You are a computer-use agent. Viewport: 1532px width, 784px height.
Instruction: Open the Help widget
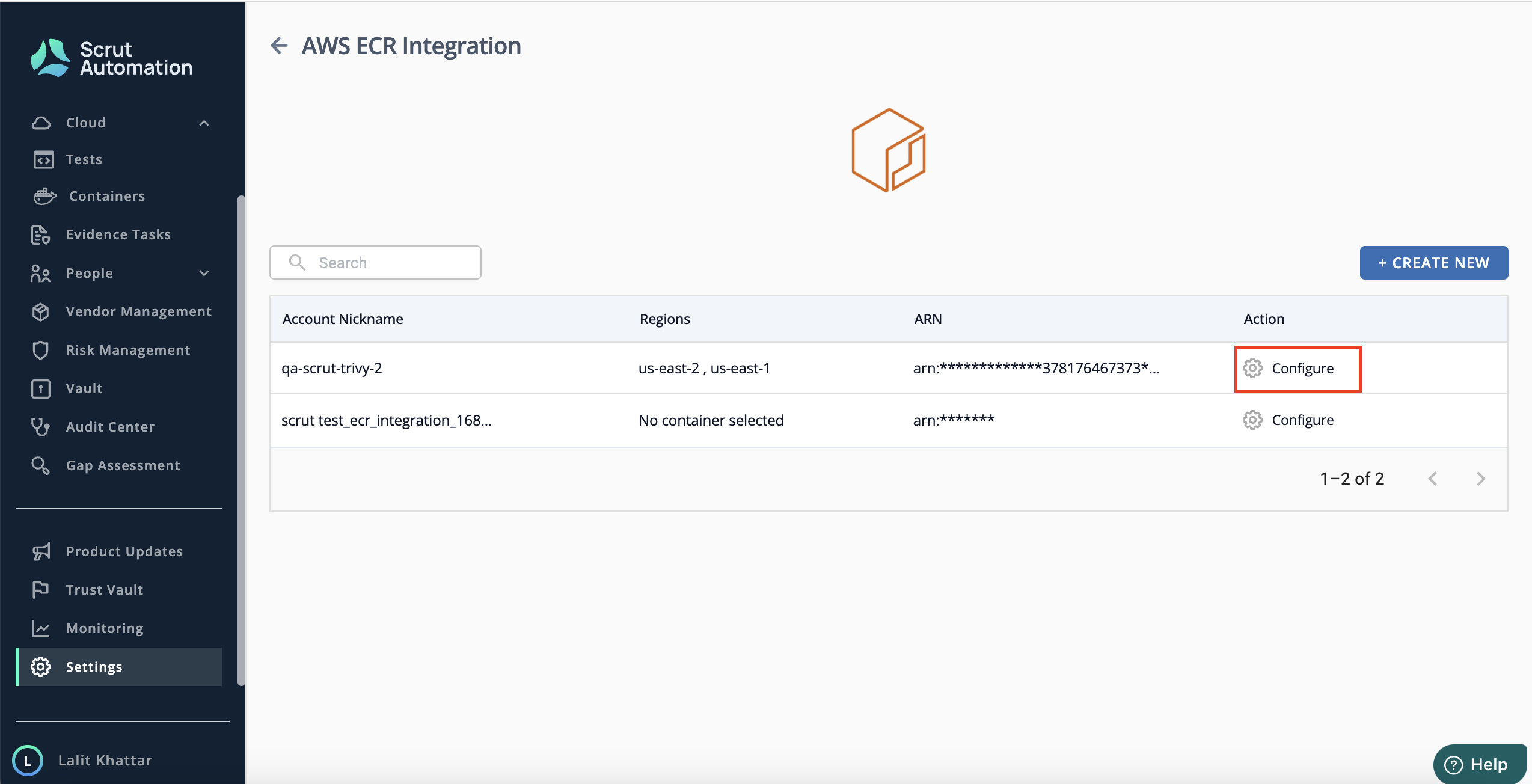[x=1480, y=765]
